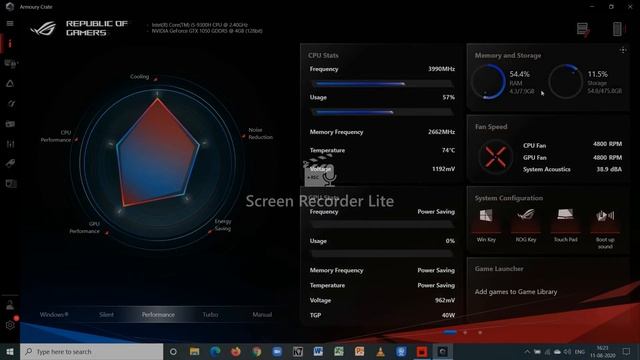This screenshot has height=360, width=640.
Task: Click the CPU Frequency progress bar
Action: (382, 84)
